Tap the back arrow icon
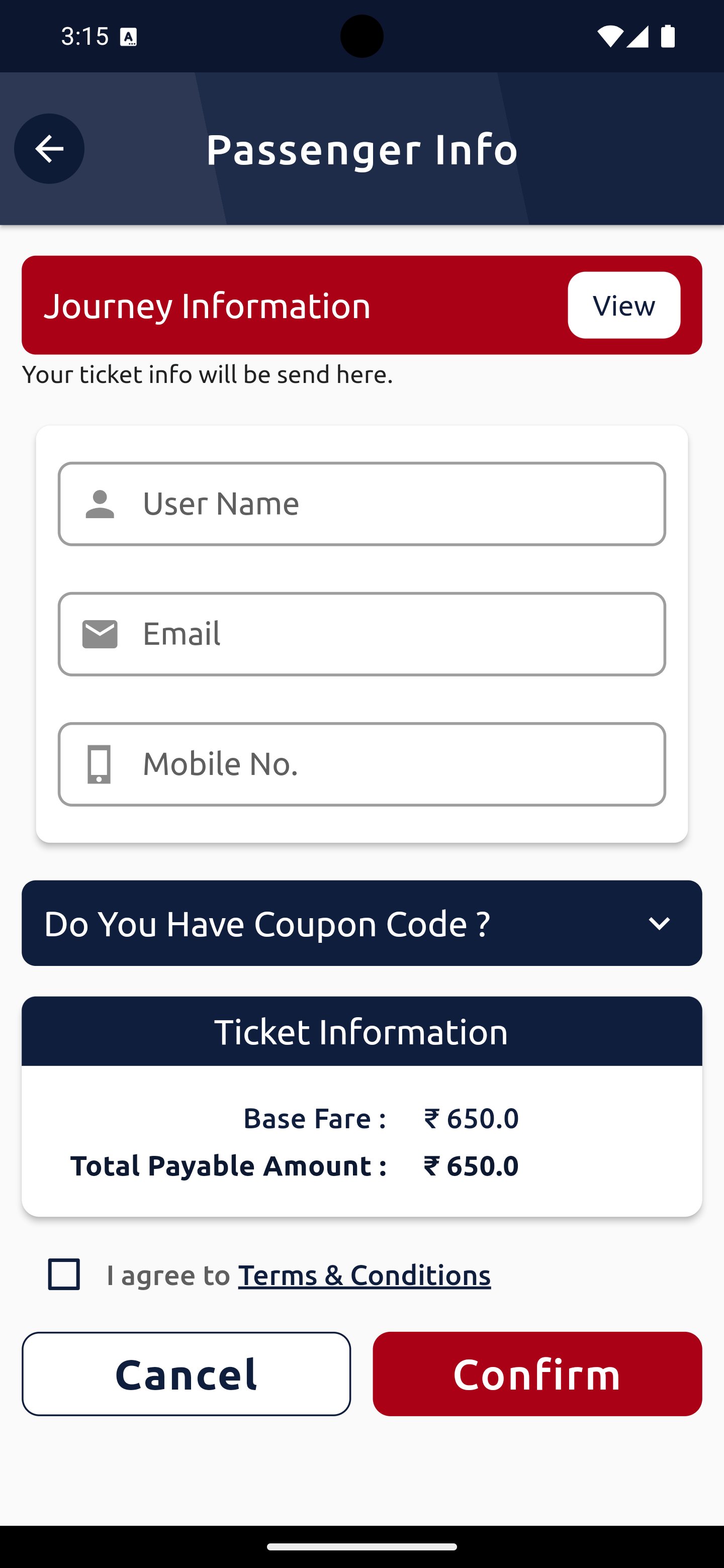The image size is (724, 1568). pos(49,149)
